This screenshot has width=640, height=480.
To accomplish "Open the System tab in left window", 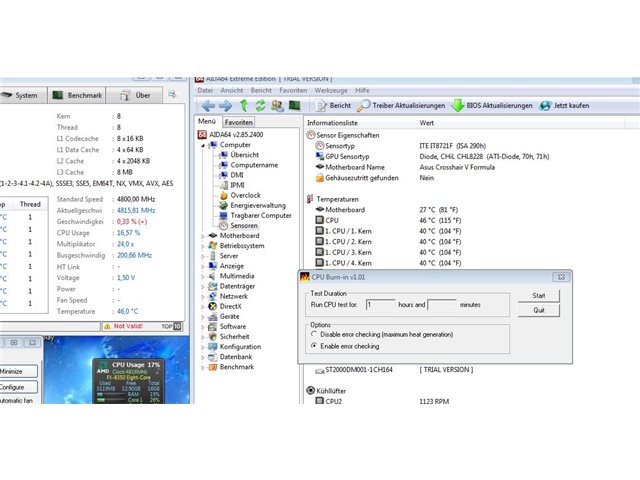I will (23, 95).
